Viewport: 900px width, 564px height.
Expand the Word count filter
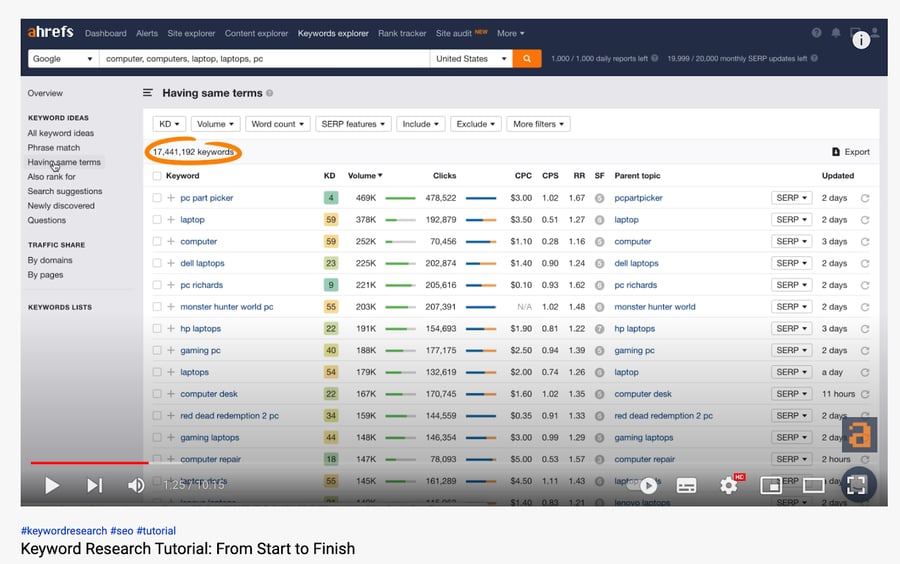(x=277, y=124)
